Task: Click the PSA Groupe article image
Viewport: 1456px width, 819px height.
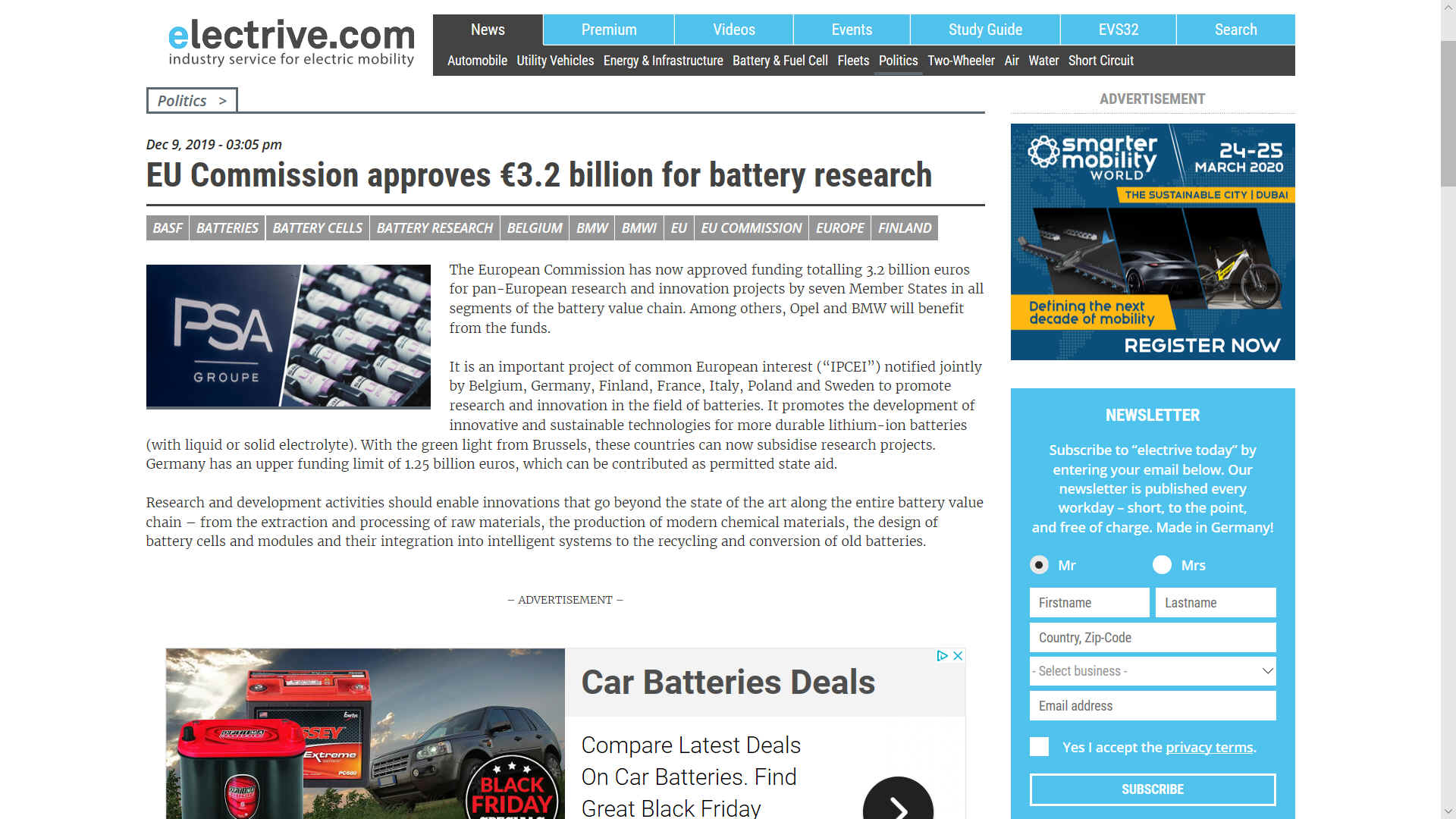Action: [x=288, y=336]
